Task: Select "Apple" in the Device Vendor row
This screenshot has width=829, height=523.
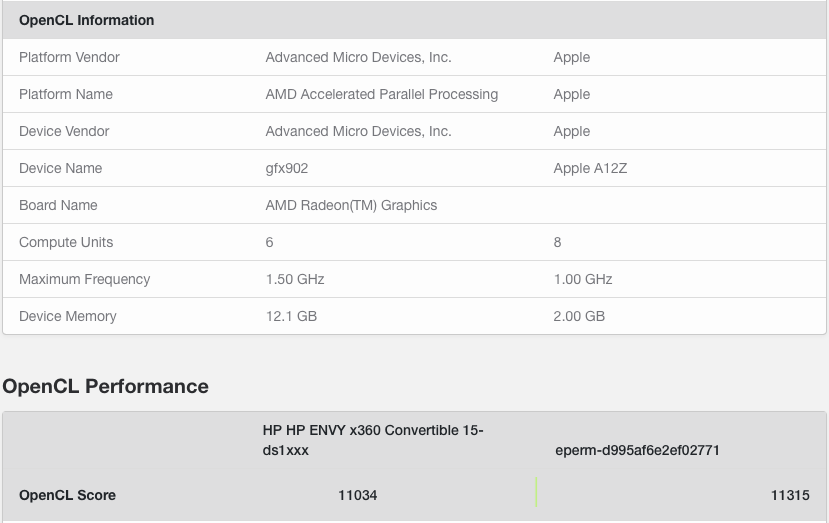Action: point(572,131)
